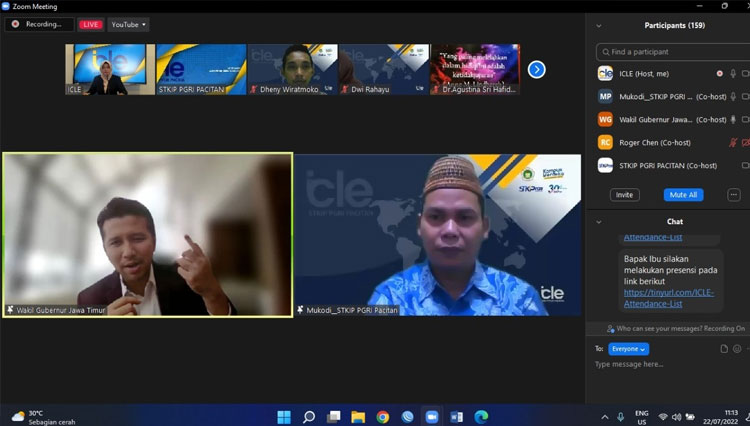Click the Recording indicator at top left

point(39,24)
